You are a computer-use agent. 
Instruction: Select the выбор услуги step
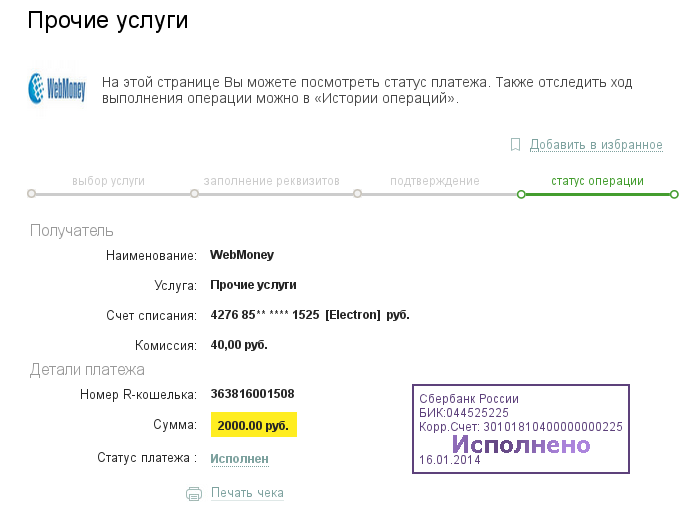tap(108, 181)
